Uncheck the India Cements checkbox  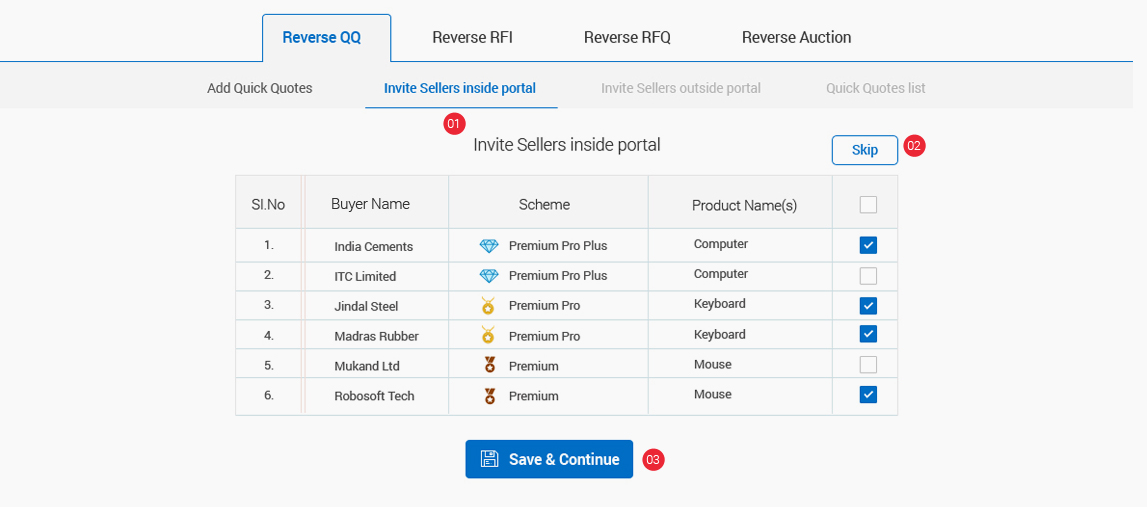868,245
